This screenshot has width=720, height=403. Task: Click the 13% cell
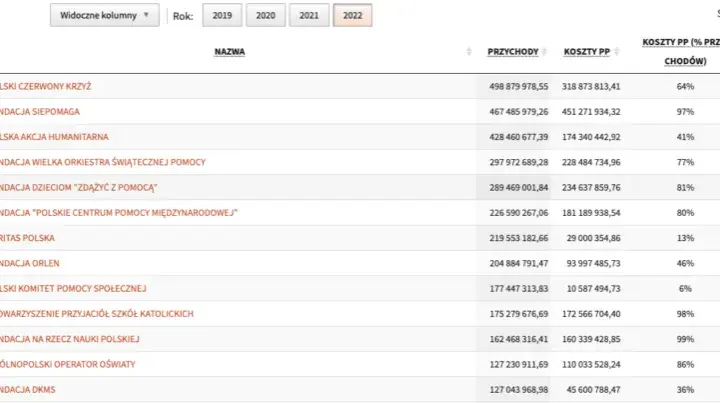coord(685,238)
